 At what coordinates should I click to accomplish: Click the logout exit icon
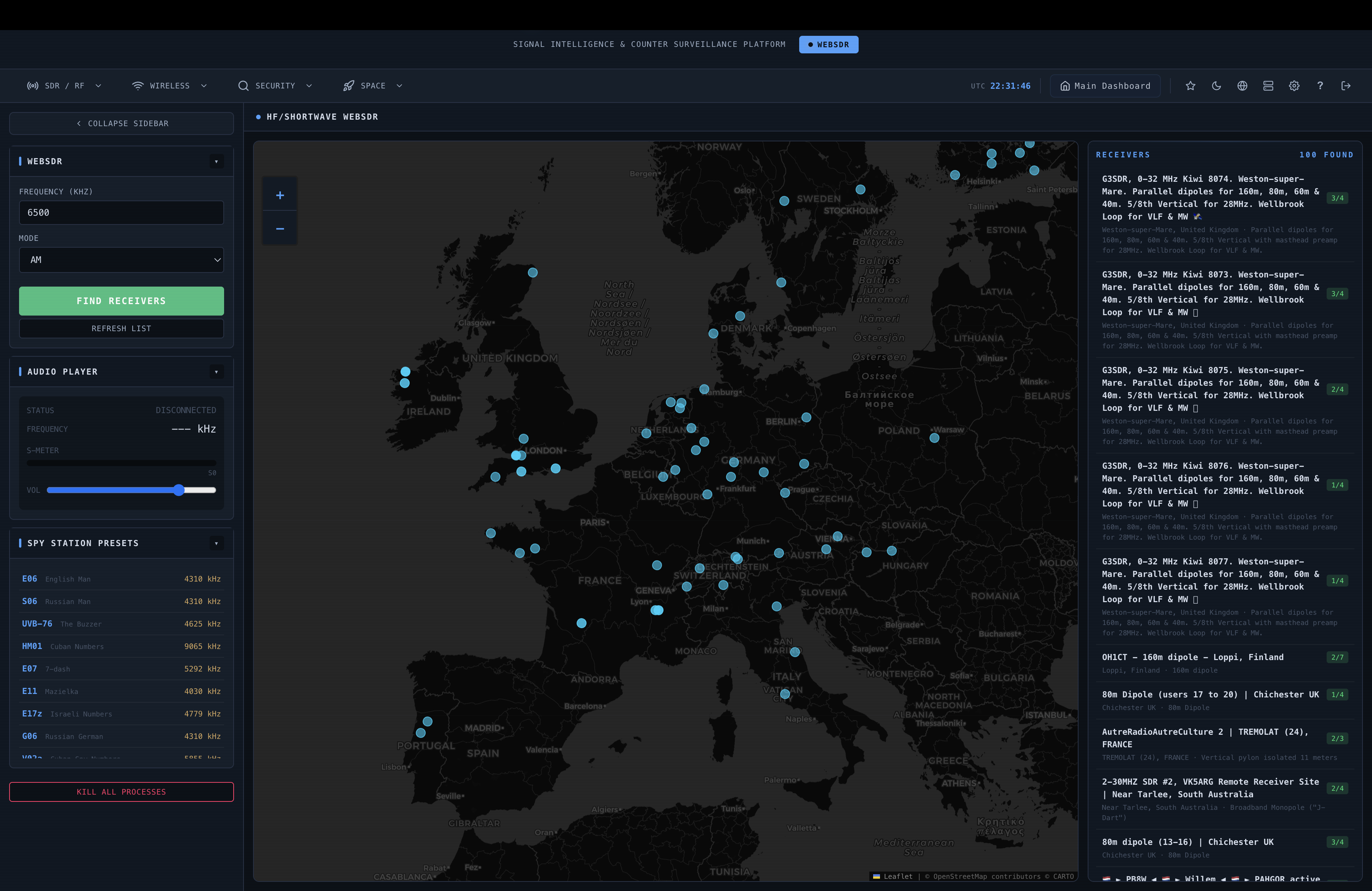pos(1346,86)
